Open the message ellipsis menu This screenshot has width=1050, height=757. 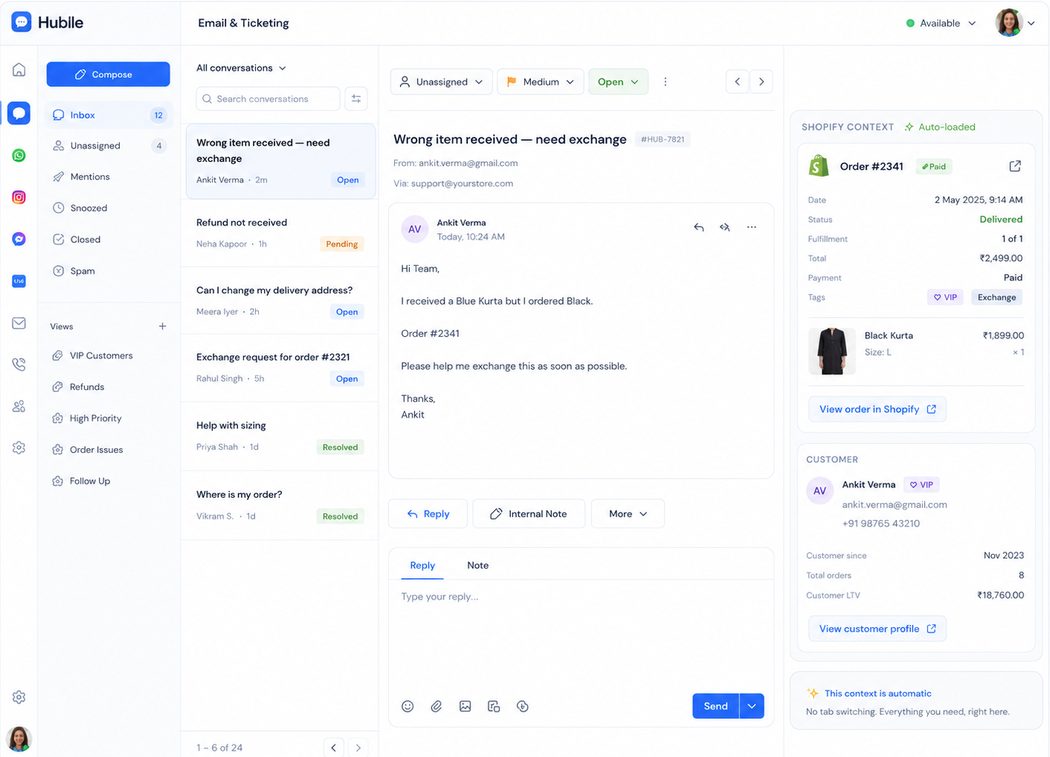pos(751,227)
